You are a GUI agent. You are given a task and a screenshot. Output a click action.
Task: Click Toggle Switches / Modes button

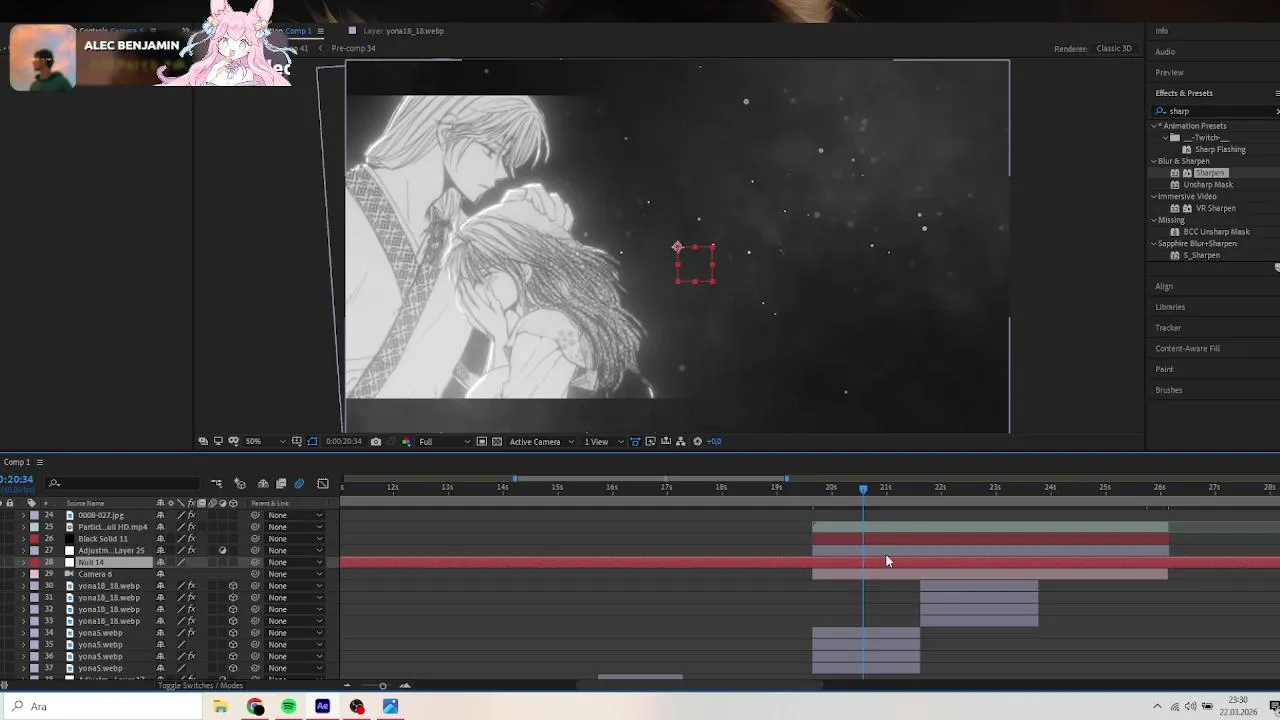[x=200, y=685]
